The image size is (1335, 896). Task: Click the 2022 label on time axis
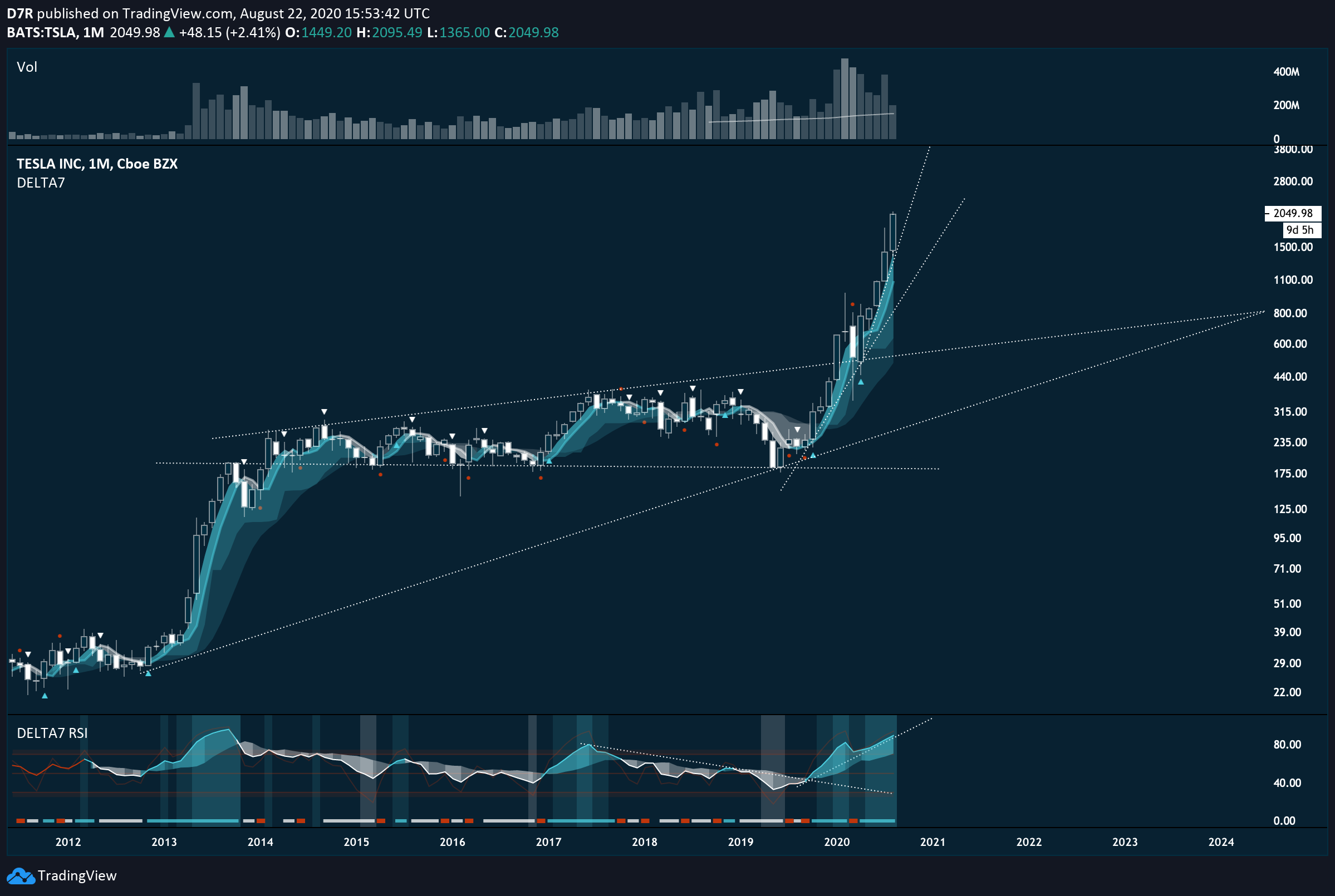[x=1029, y=842]
